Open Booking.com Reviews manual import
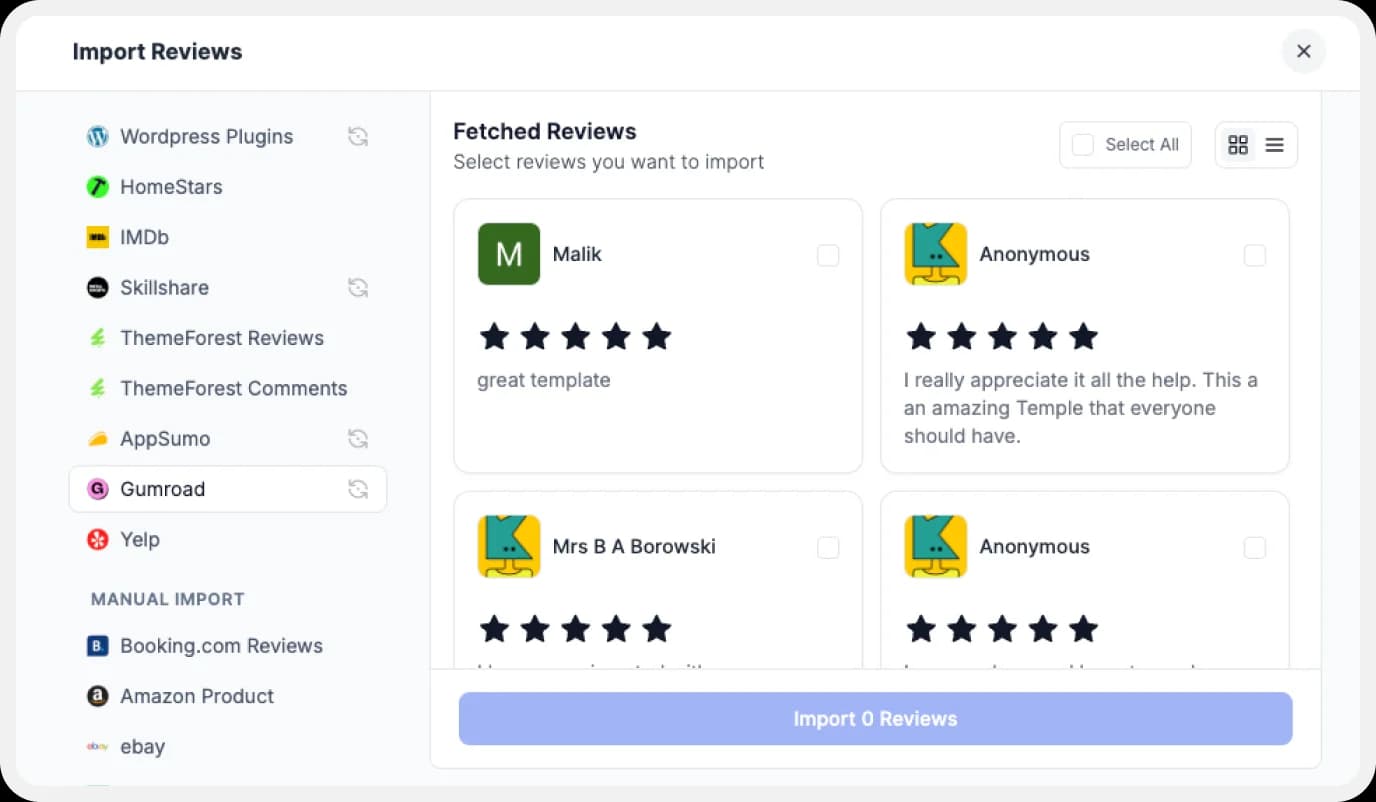 click(x=221, y=646)
